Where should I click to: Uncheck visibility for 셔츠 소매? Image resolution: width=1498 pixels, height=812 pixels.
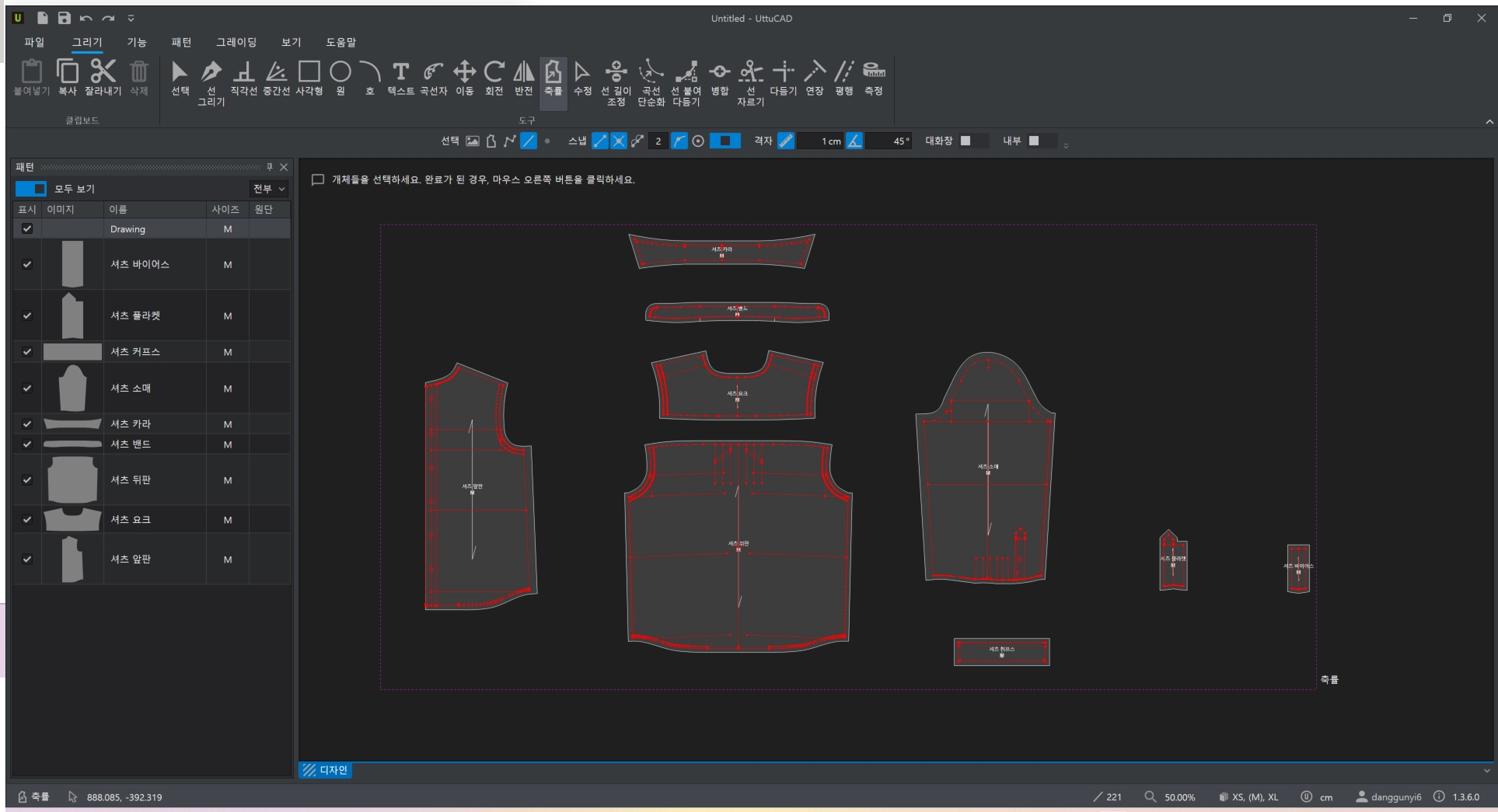pos(27,389)
